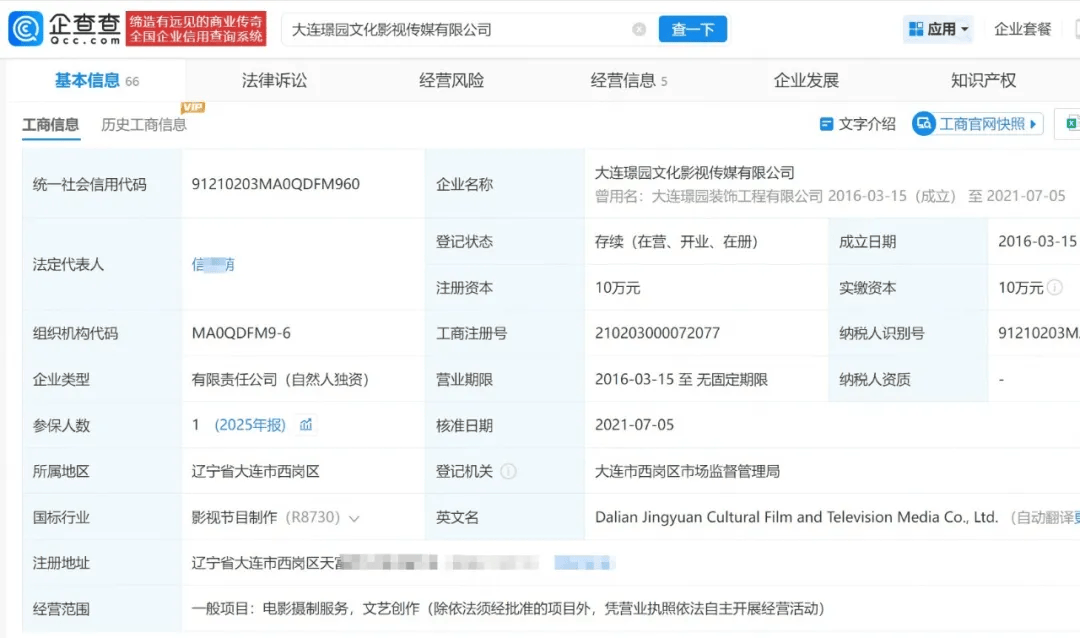Screen dimensions: 1080x638
Task: Click the 辽宁省大连市西岗区 region value
Action: [256, 471]
